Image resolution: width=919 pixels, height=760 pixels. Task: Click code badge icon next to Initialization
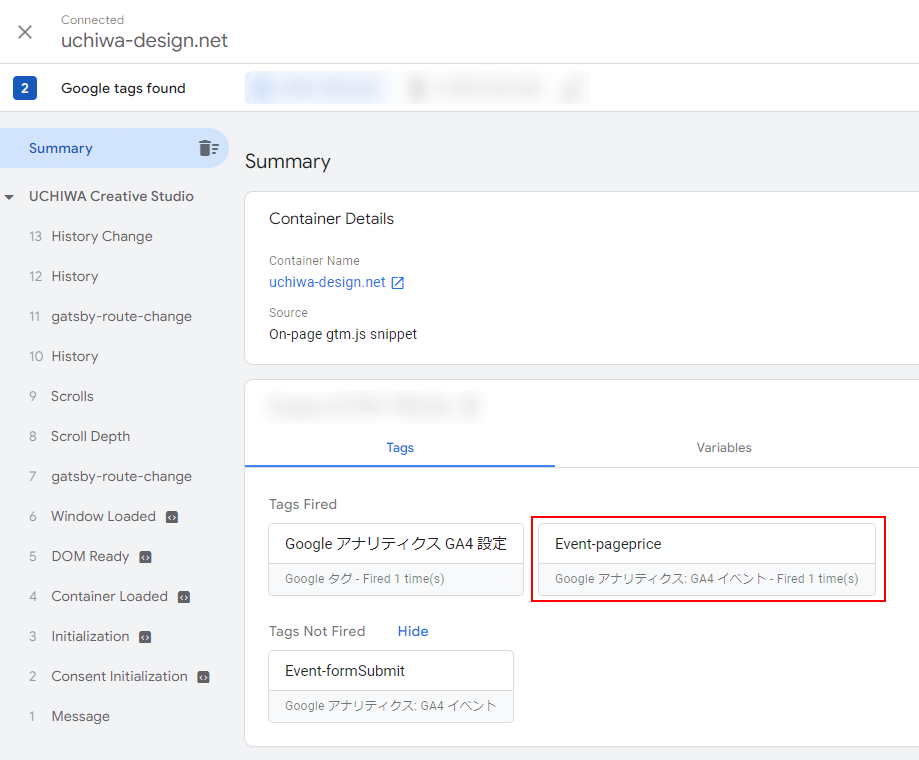pyautogui.click(x=145, y=638)
